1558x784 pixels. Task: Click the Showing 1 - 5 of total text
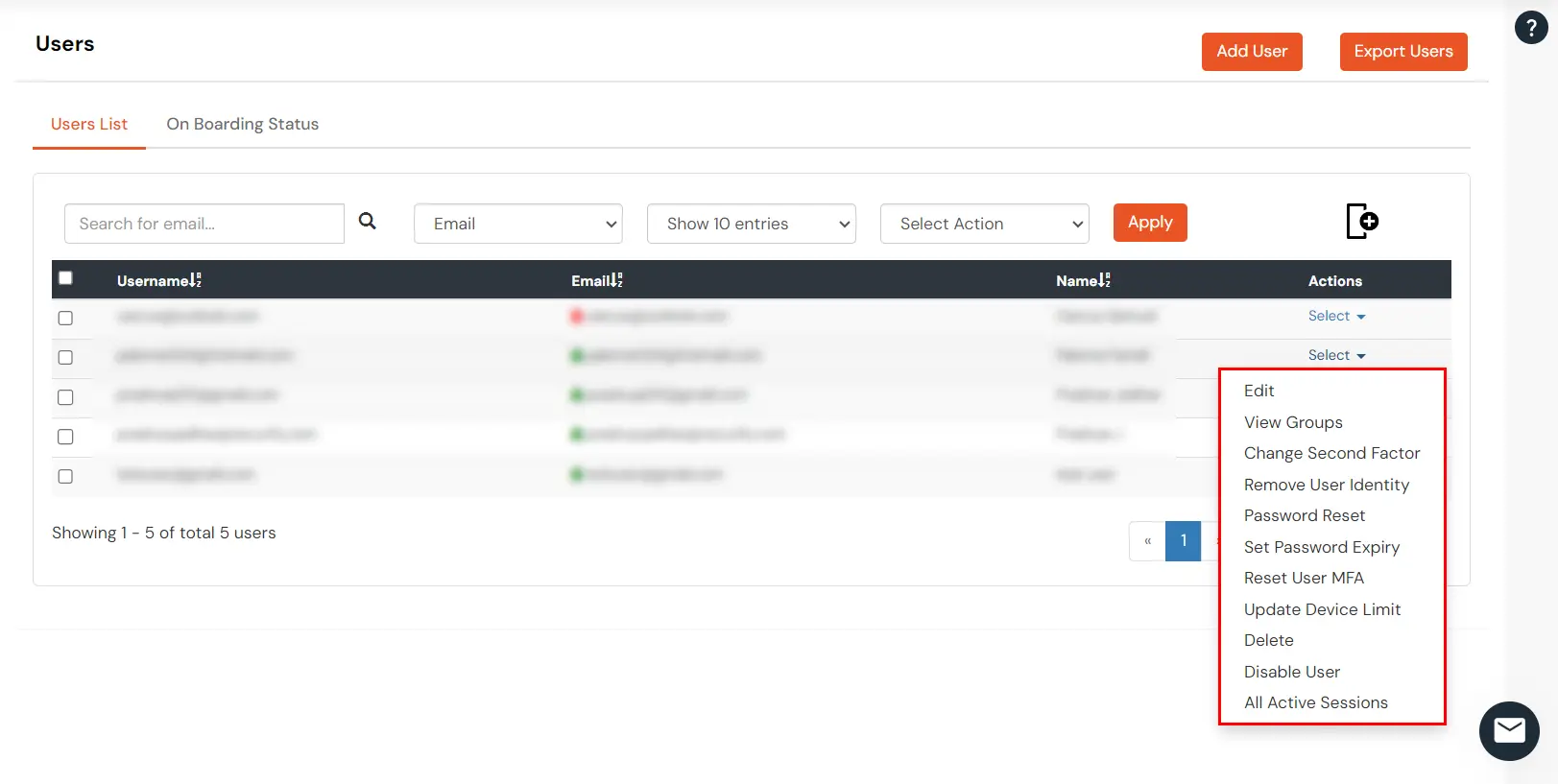pos(164,533)
